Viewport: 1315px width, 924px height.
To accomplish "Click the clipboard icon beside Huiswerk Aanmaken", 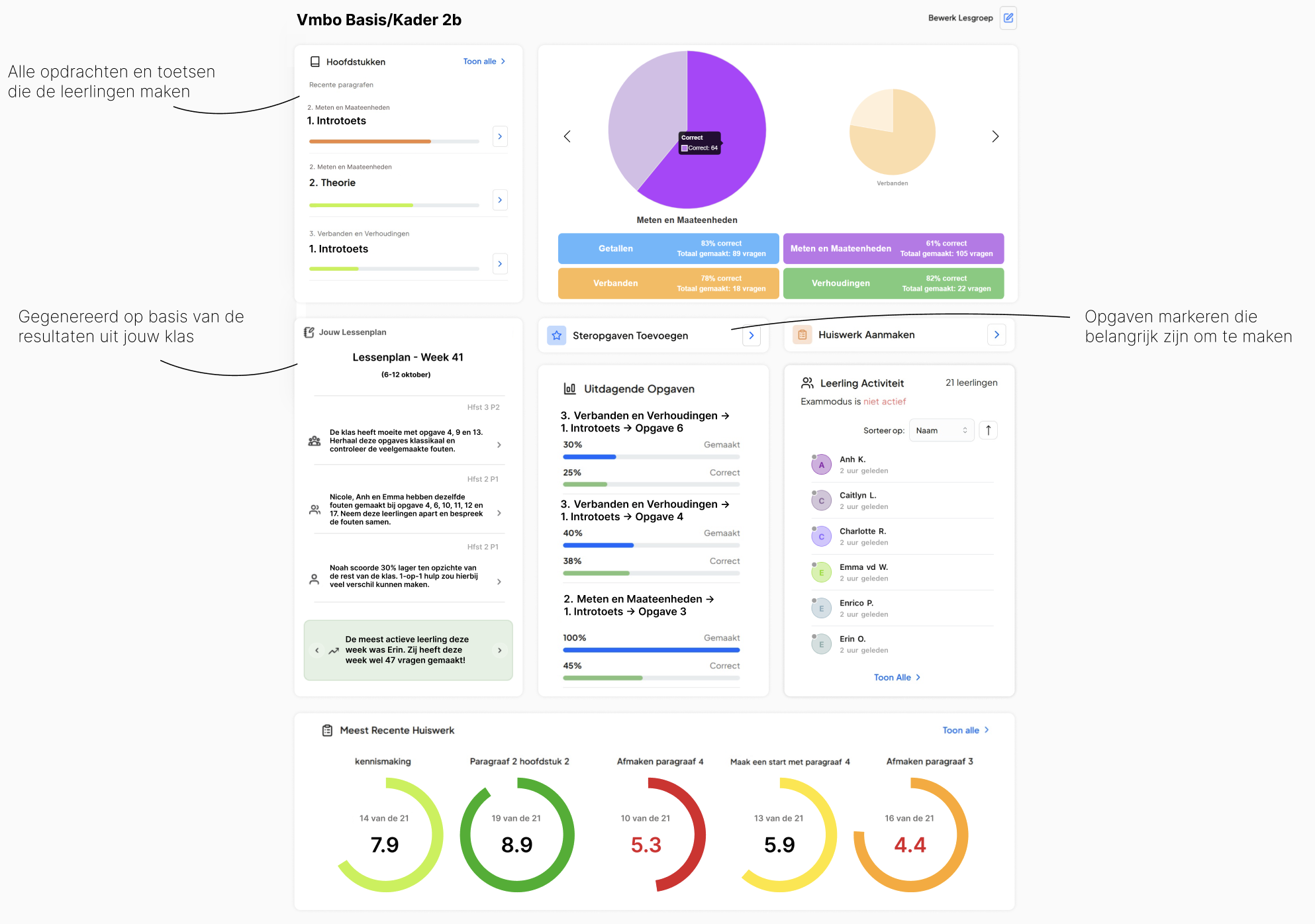I will click(802, 335).
